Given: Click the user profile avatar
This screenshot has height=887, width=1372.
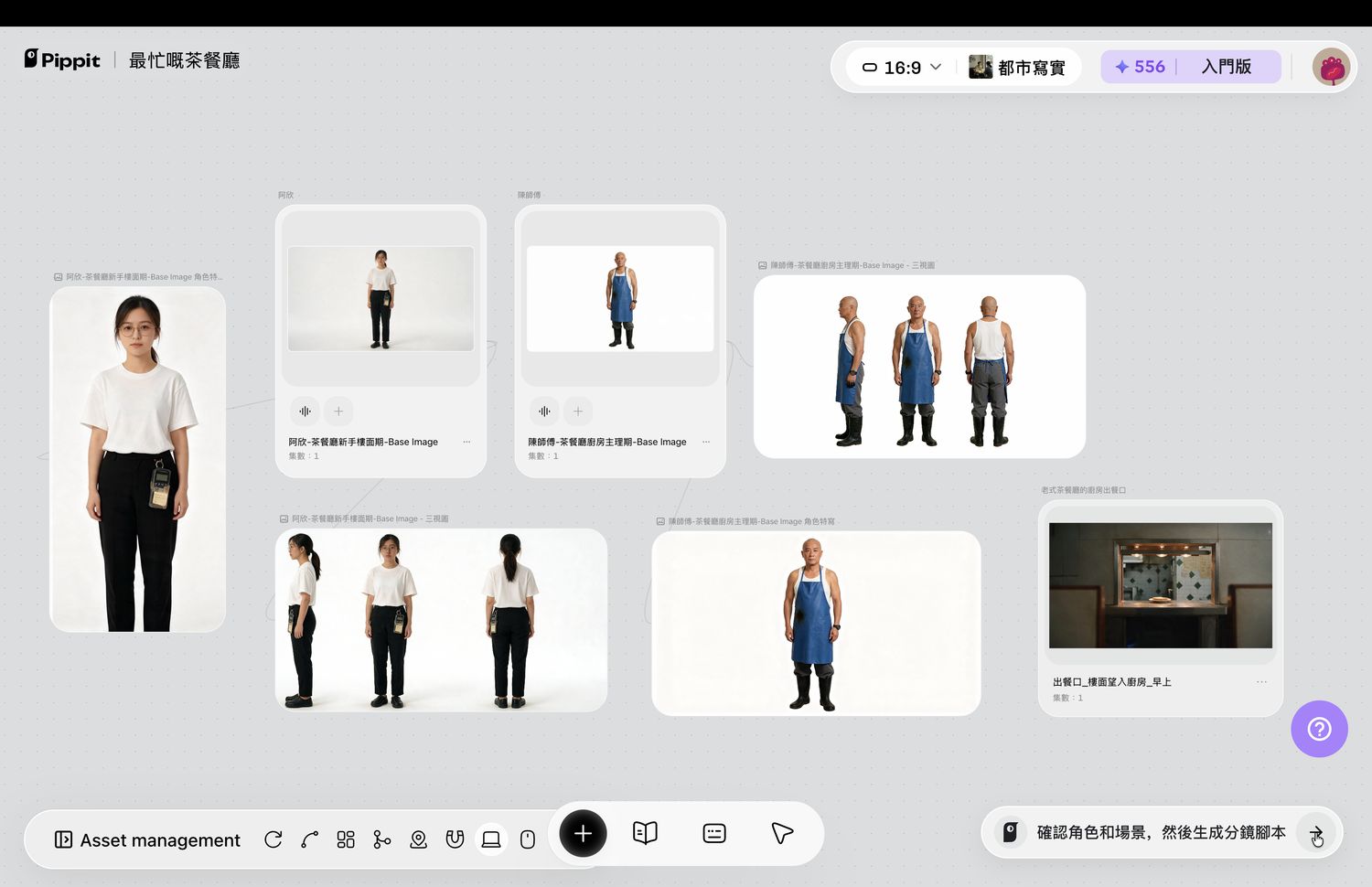Looking at the screenshot, I should coord(1331,67).
